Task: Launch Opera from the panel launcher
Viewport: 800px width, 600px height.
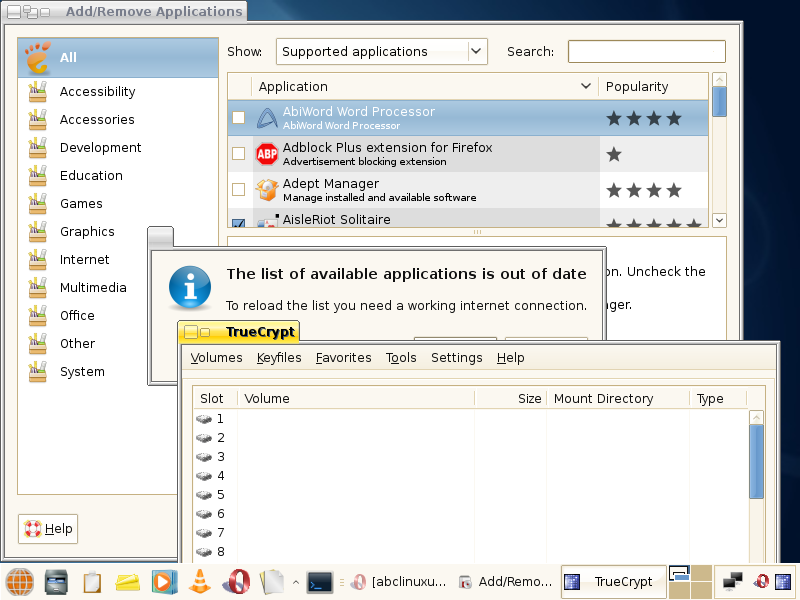Action: 236,582
